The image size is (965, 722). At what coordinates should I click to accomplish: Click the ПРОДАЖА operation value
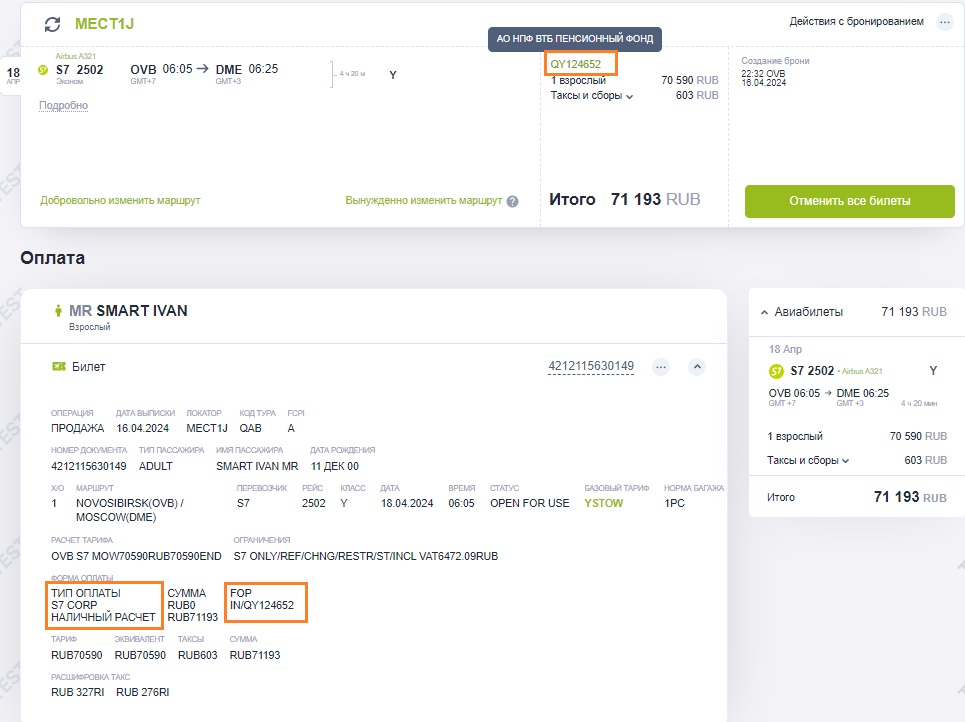(x=78, y=428)
